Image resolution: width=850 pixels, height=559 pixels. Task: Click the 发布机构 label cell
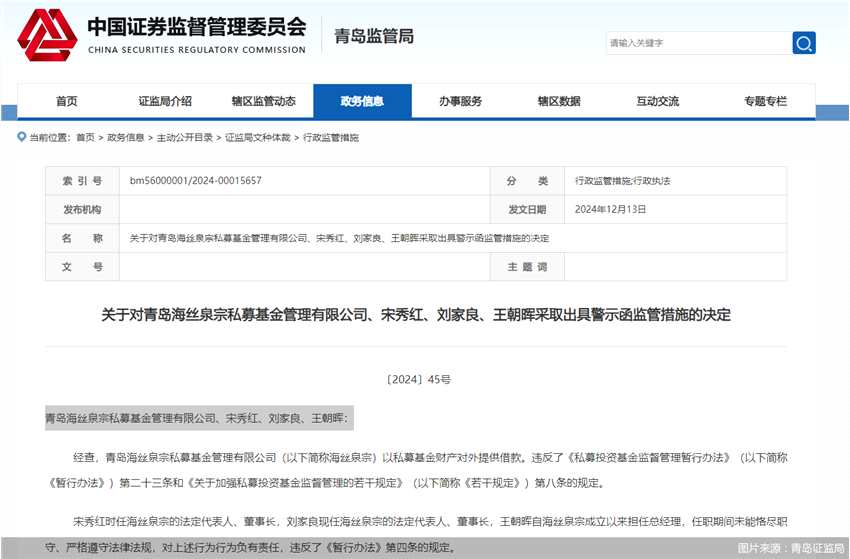pyautogui.click(x=82, y=210)
